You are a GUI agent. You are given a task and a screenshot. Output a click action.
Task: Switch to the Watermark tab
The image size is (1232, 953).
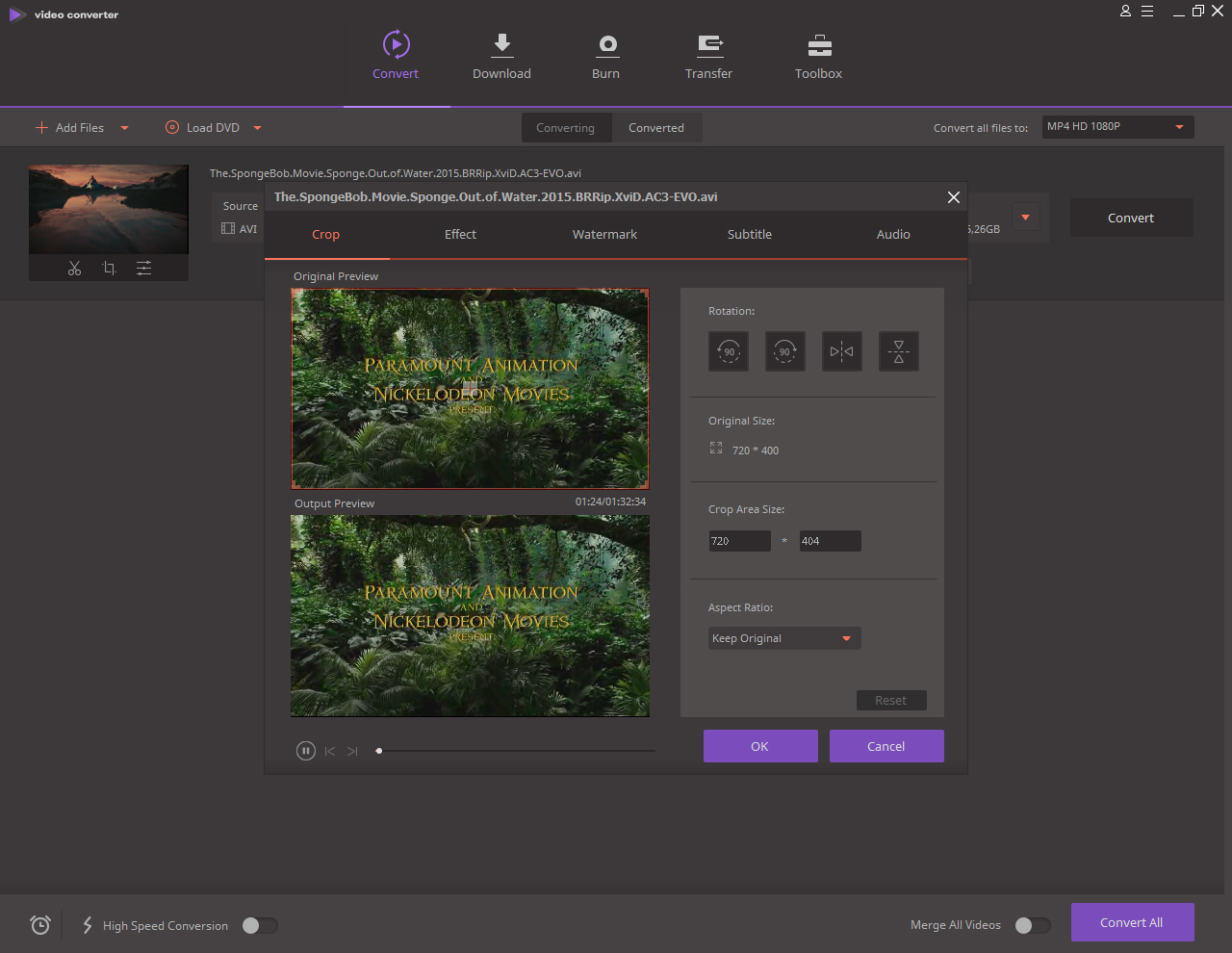604,234
